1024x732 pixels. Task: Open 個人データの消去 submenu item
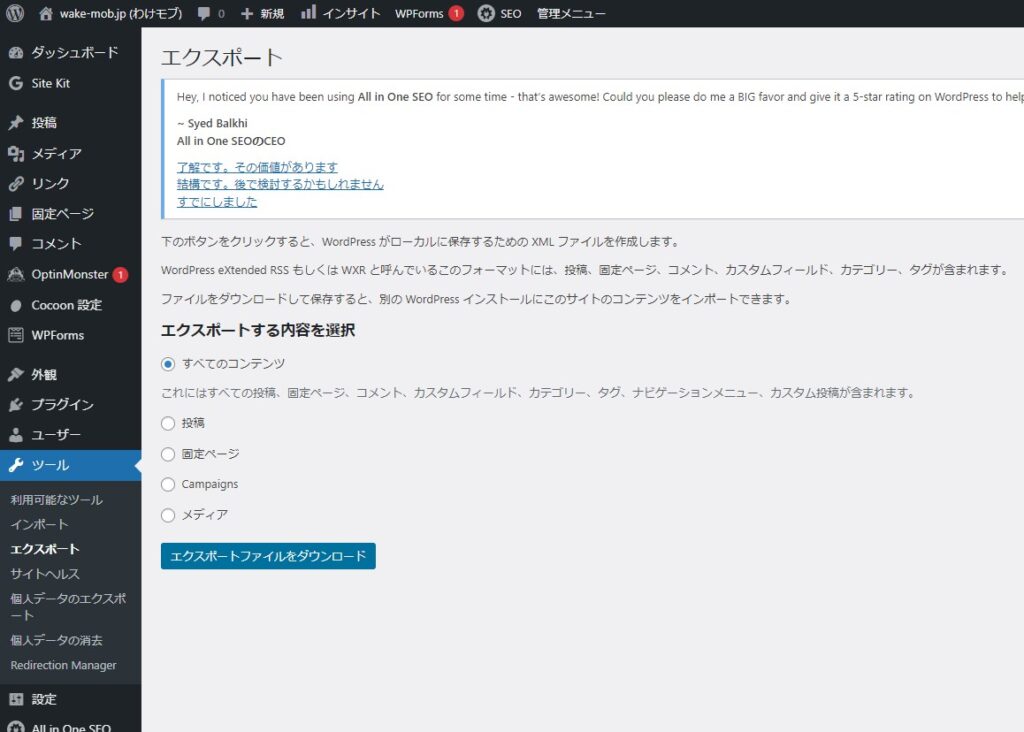click(x=56, y=641)
